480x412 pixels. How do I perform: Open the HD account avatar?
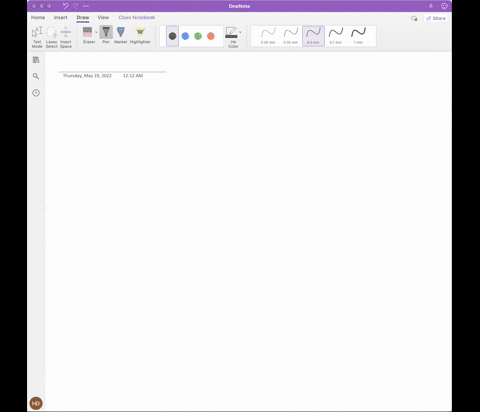(x=36, y=403)
